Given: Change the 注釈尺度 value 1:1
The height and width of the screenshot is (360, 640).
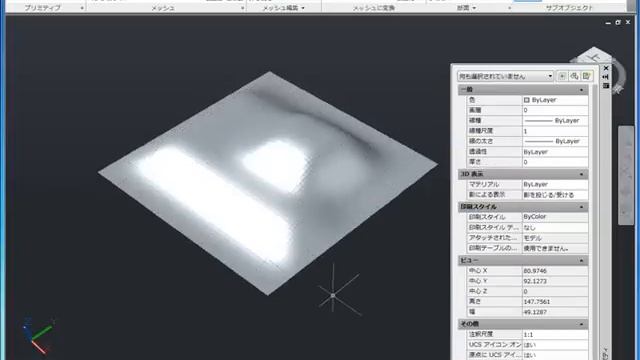Looking at the screenshot, I should coord(555,334).
